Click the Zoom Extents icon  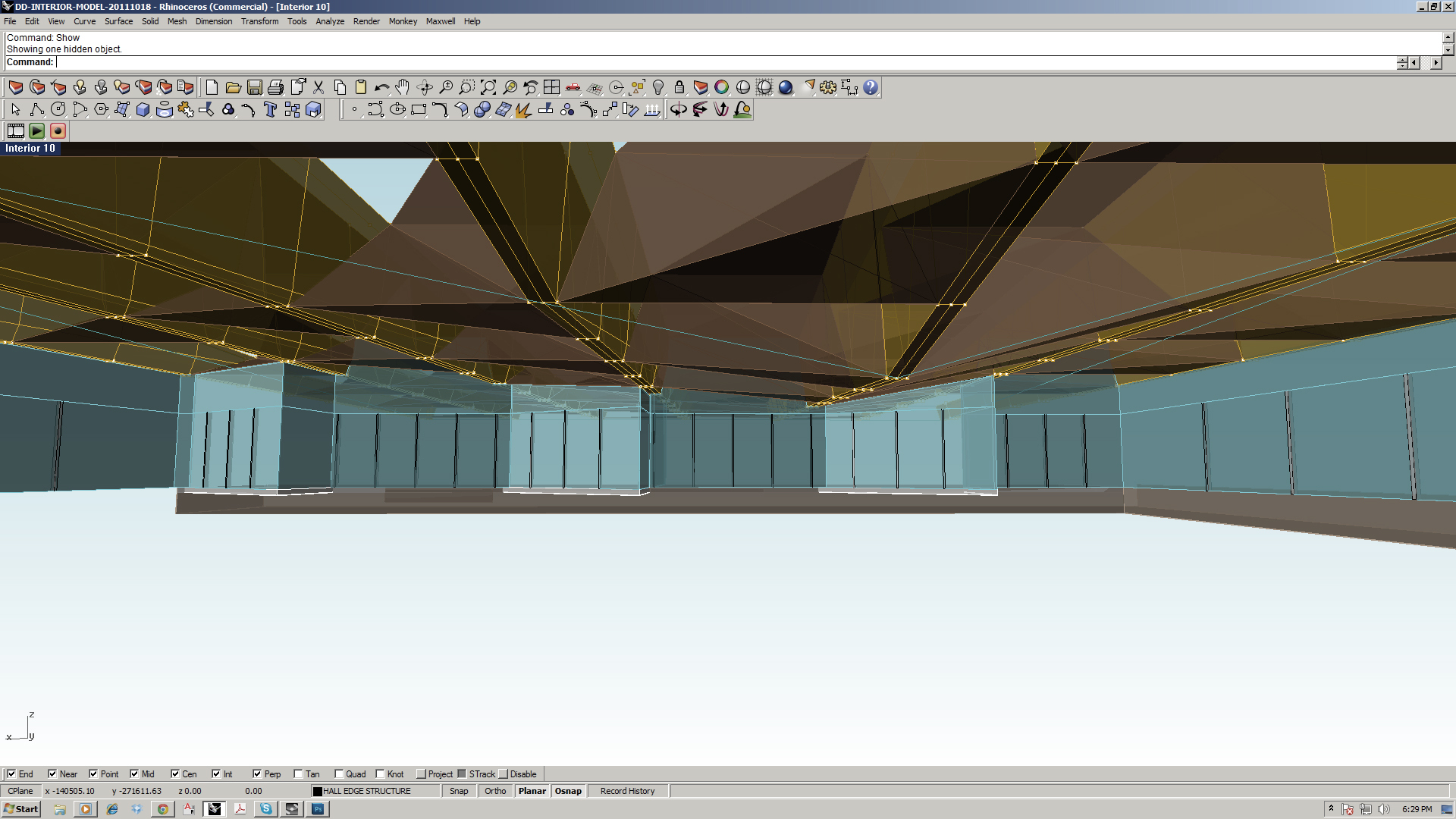click(x=488, y=87)
